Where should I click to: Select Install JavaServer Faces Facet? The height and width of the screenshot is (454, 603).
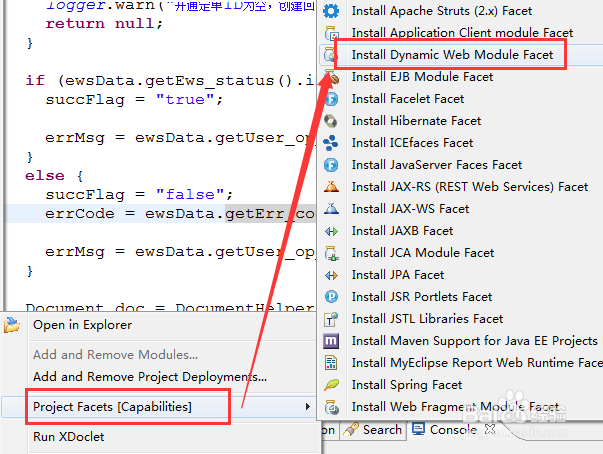[x=436, y=165]
